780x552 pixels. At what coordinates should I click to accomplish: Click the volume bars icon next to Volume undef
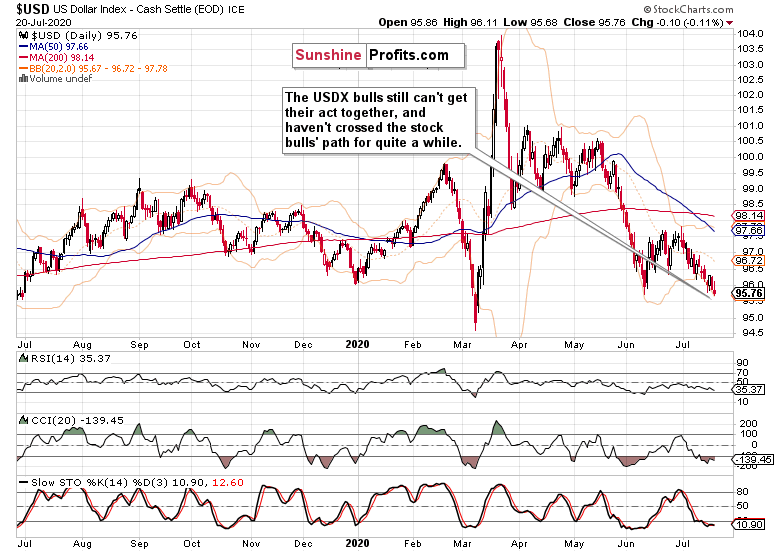click(x=23, y=79)
